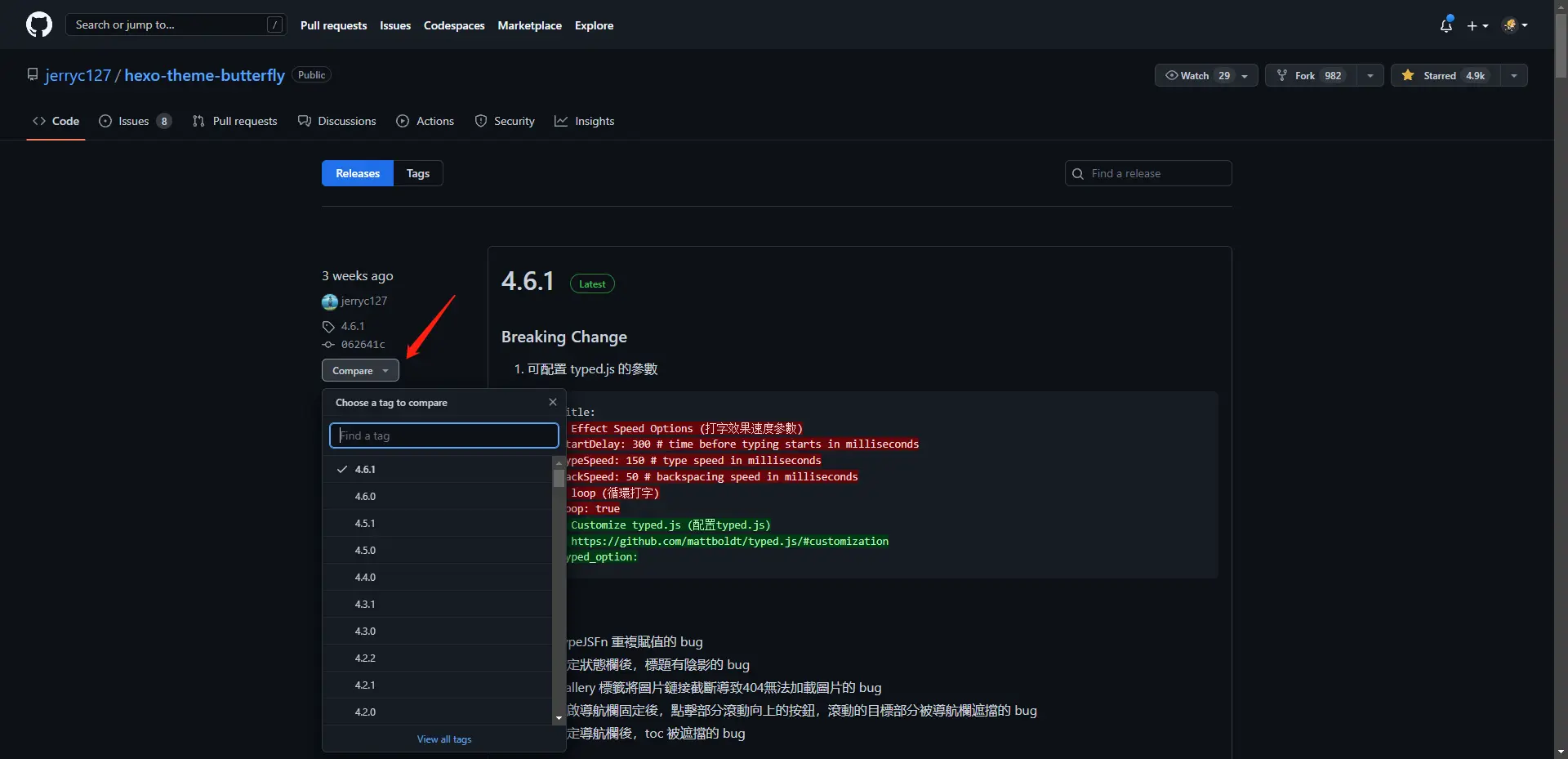Image resolution: width=1568 pixels, height=759 pixels.
Task: Open the 4.6.1 release title
Action: point(528,281)
